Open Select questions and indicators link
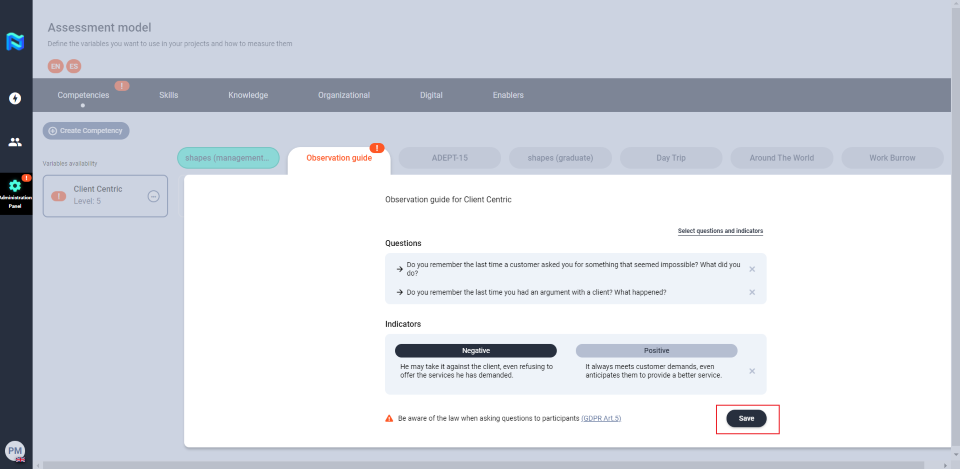Screen dimensions: 960x469 point(720,231)
